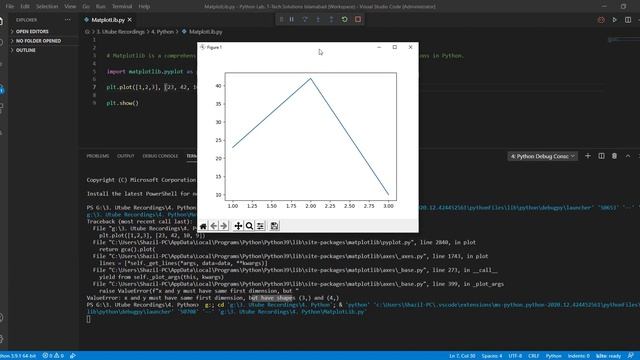640x360 pixels.
Task: Open the Run menu
Action: point(100,7)
